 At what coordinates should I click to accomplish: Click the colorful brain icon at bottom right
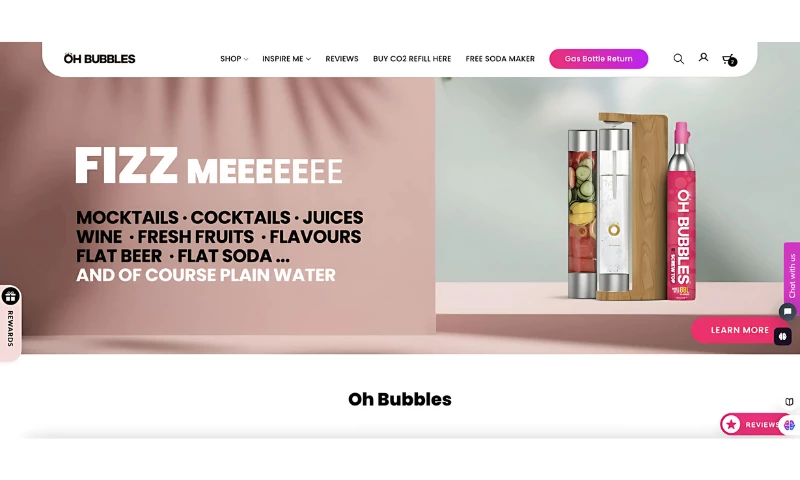789,424
